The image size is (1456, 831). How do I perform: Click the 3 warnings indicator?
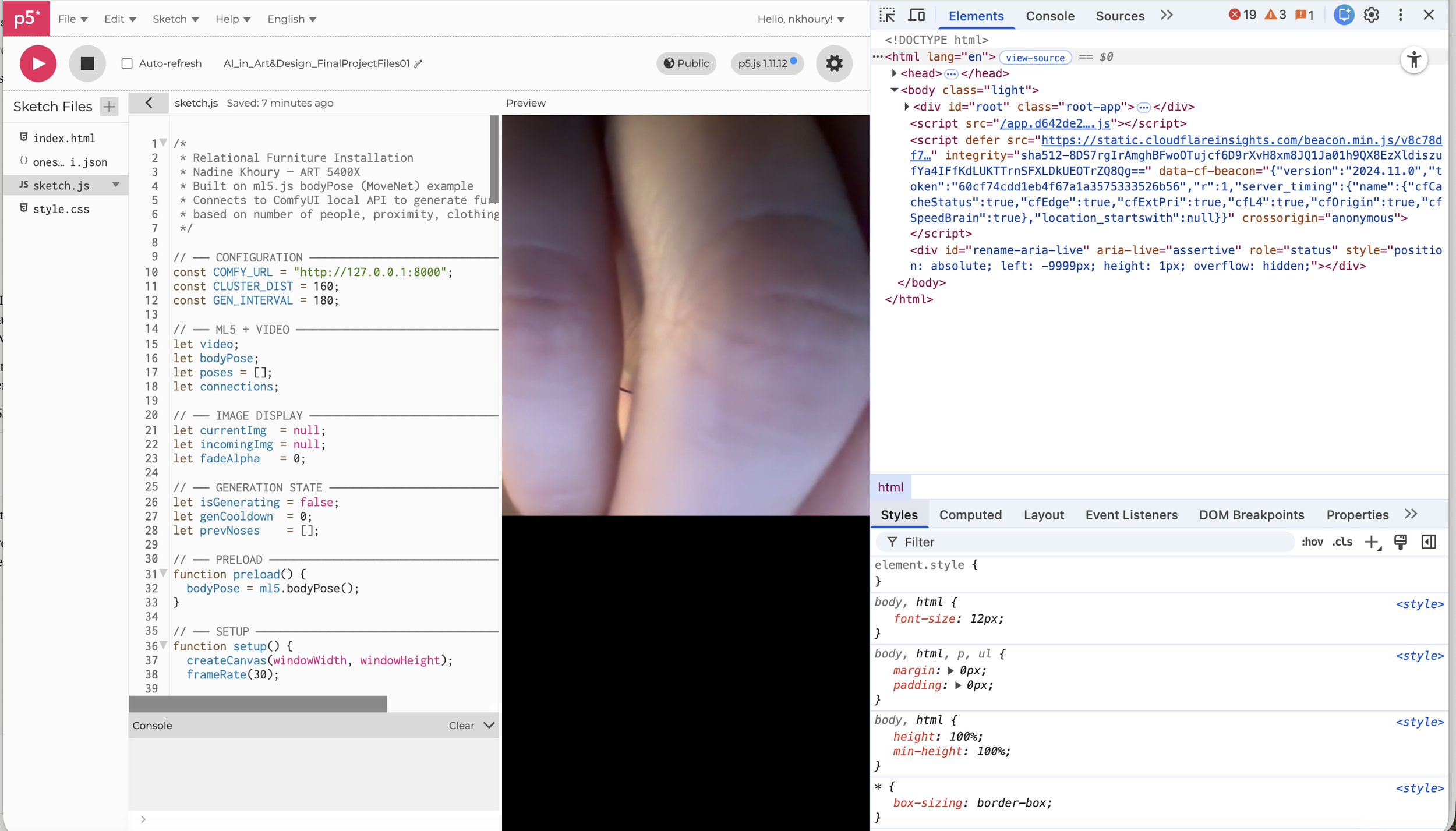click(x=1275, y=15)
